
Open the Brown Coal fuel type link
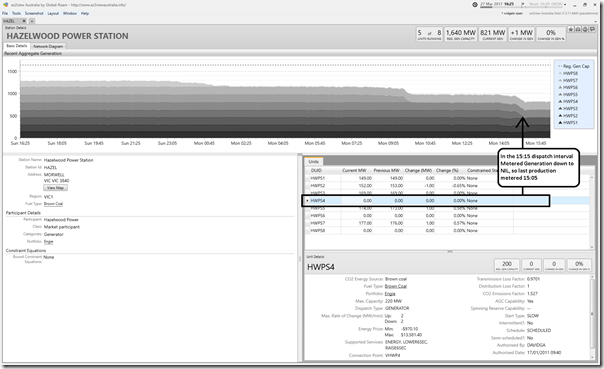[x=53, y=204]
